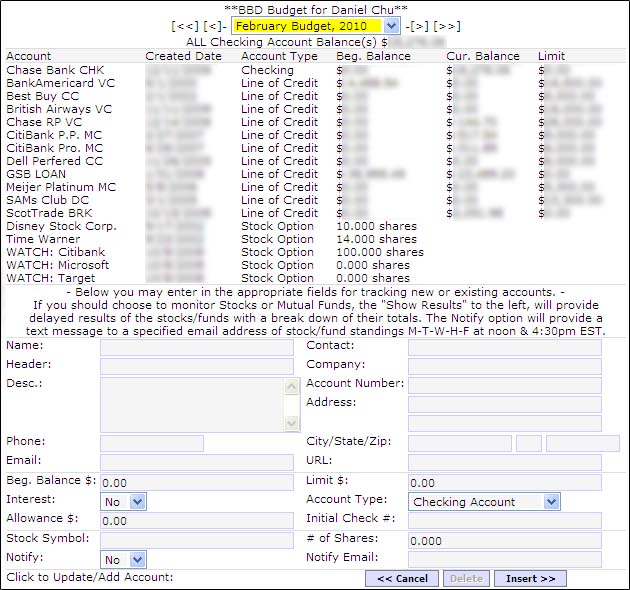Click inside the Desc. text area

(192, 404)
